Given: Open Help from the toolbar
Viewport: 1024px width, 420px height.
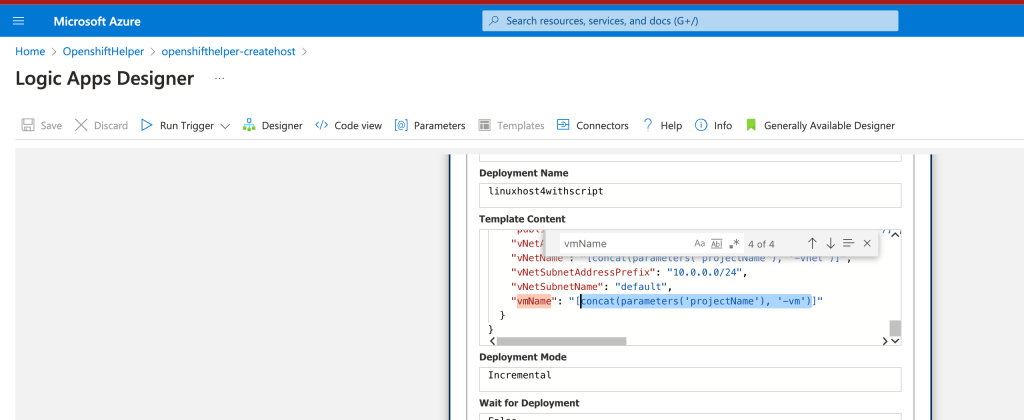Looking at the screenshot, I should click(x=662, y=125).
